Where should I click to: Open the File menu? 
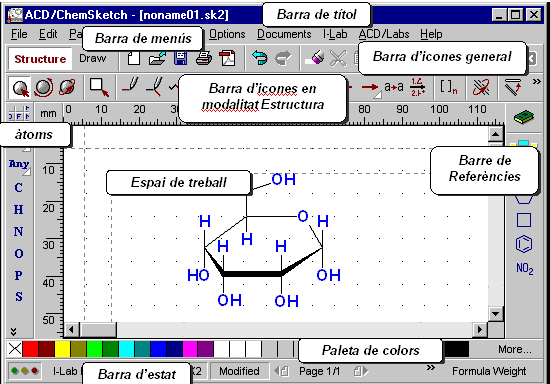pos(19,34)
